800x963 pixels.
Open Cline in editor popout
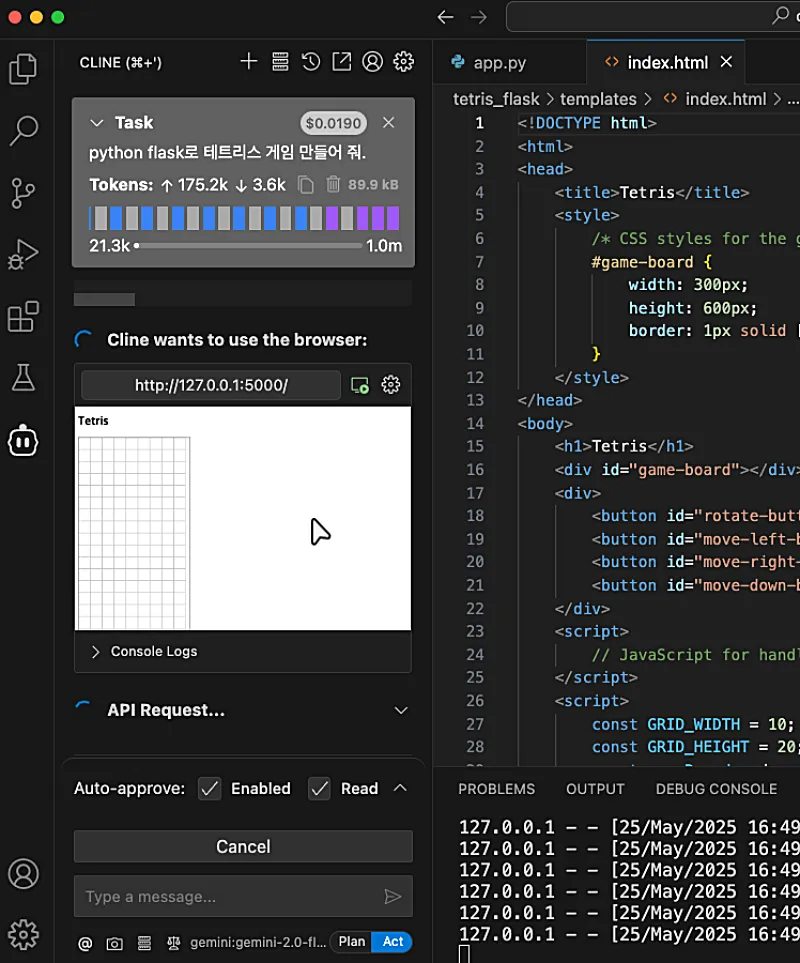(x=341, y=61)
